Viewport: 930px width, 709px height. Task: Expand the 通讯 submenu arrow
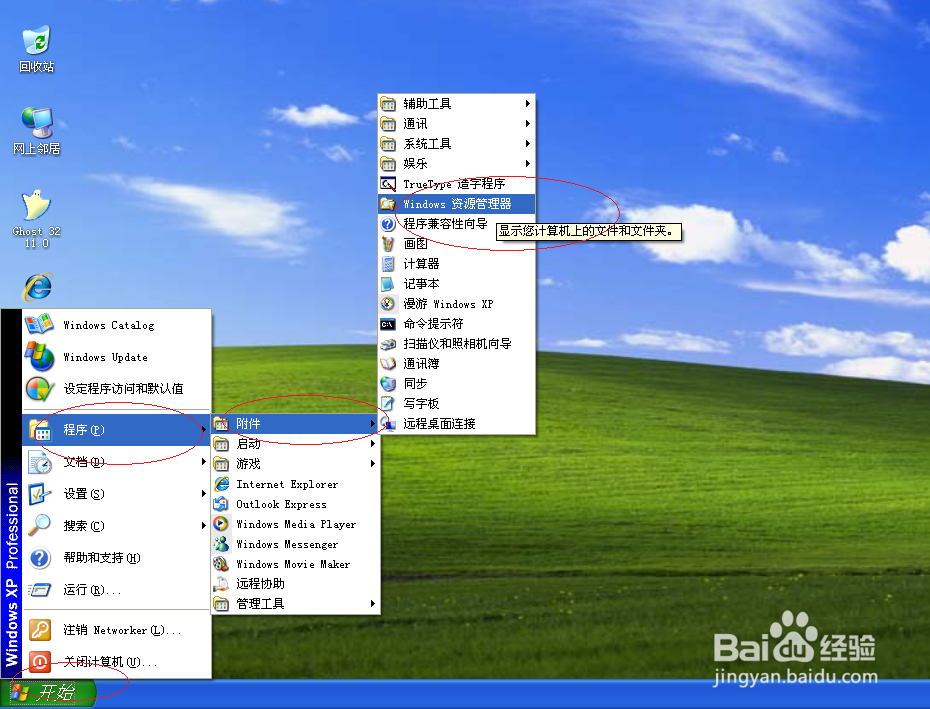(527, 123)
